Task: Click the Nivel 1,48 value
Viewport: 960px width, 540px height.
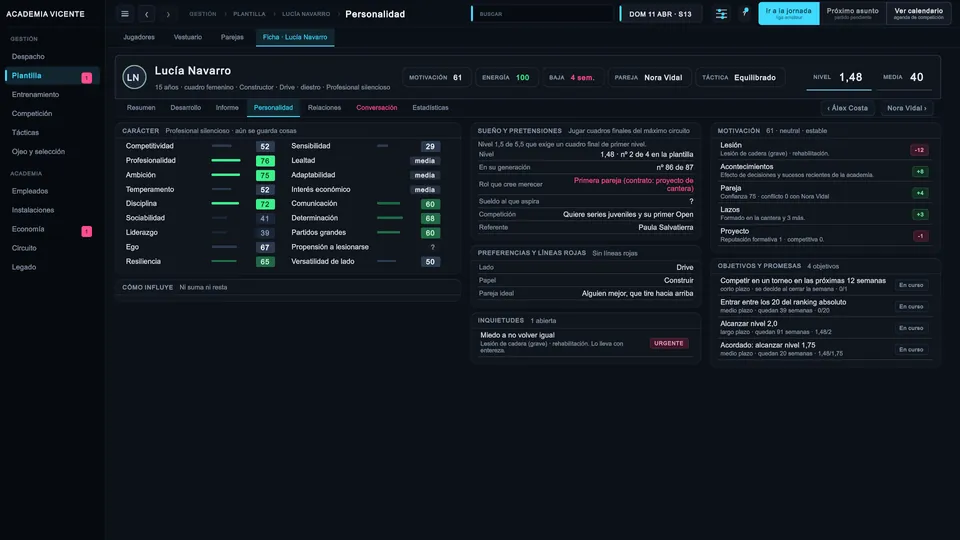Action: (x=850, y=77)
